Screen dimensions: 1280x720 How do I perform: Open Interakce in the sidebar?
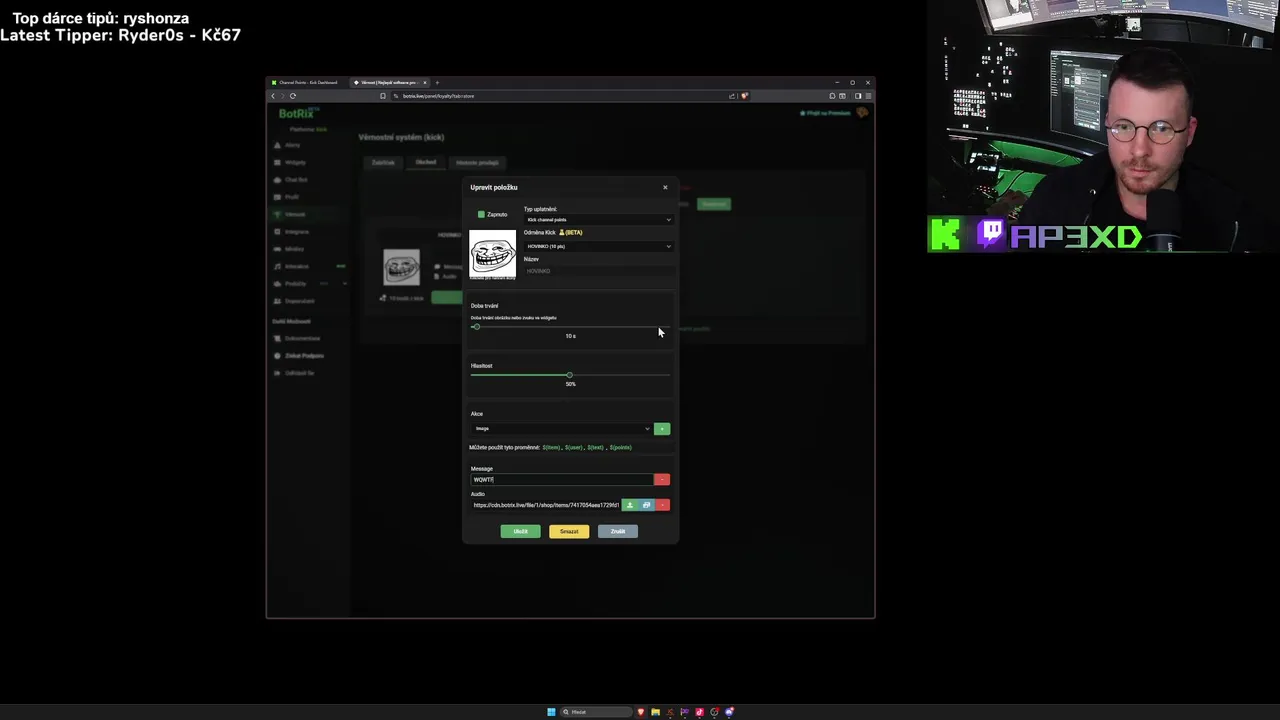pyautogui.click(x=297, y=267)
